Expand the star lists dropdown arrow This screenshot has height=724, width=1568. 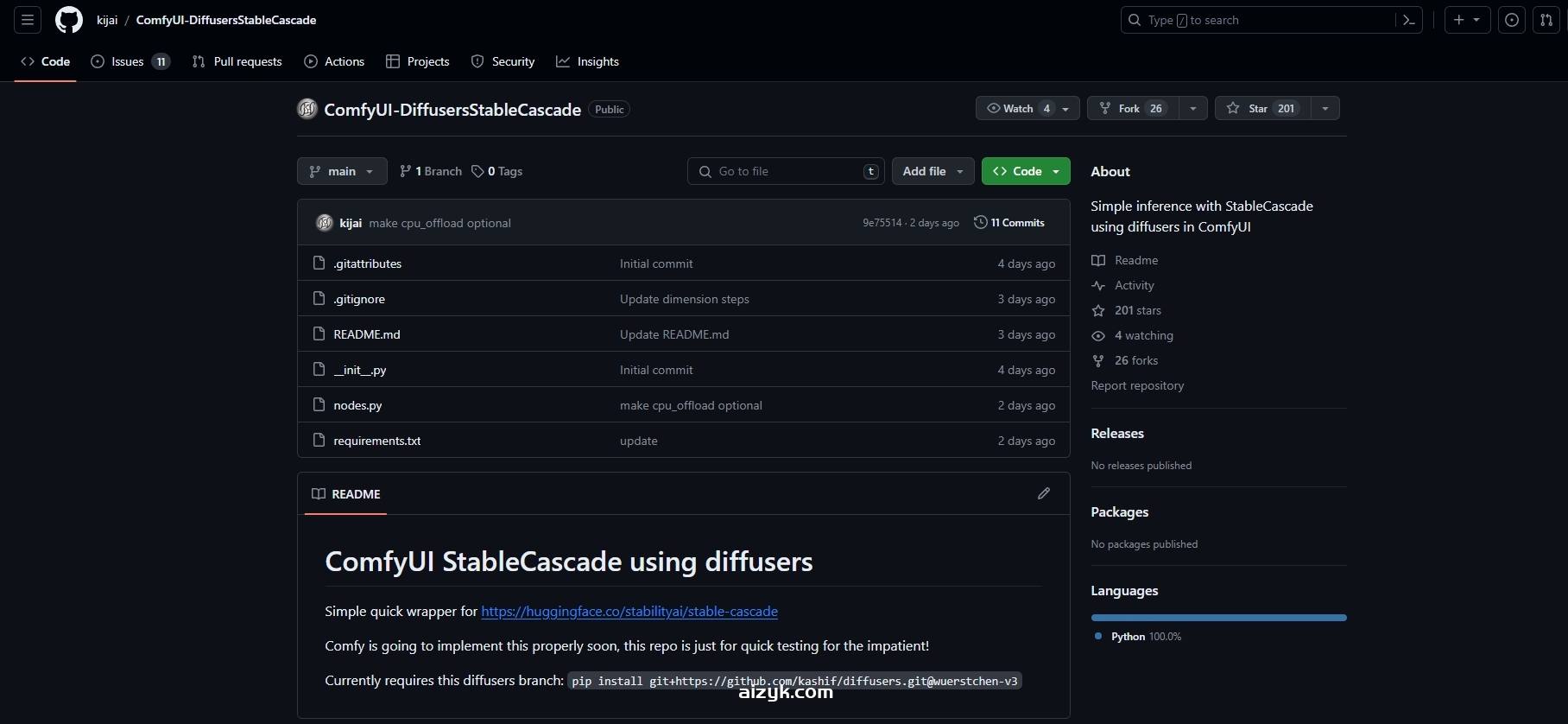click(1325, 108)
